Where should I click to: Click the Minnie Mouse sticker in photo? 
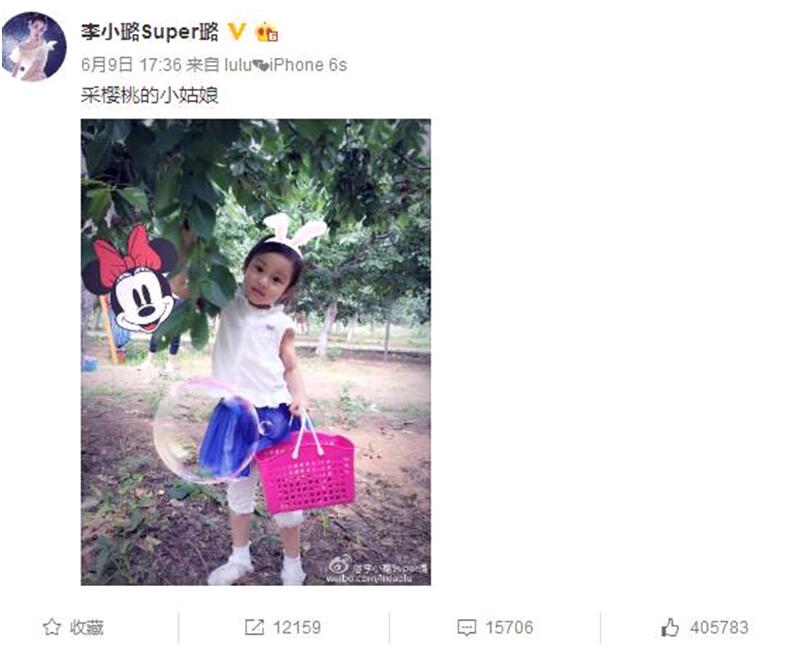pyautogui.click(x=131, y=279)
